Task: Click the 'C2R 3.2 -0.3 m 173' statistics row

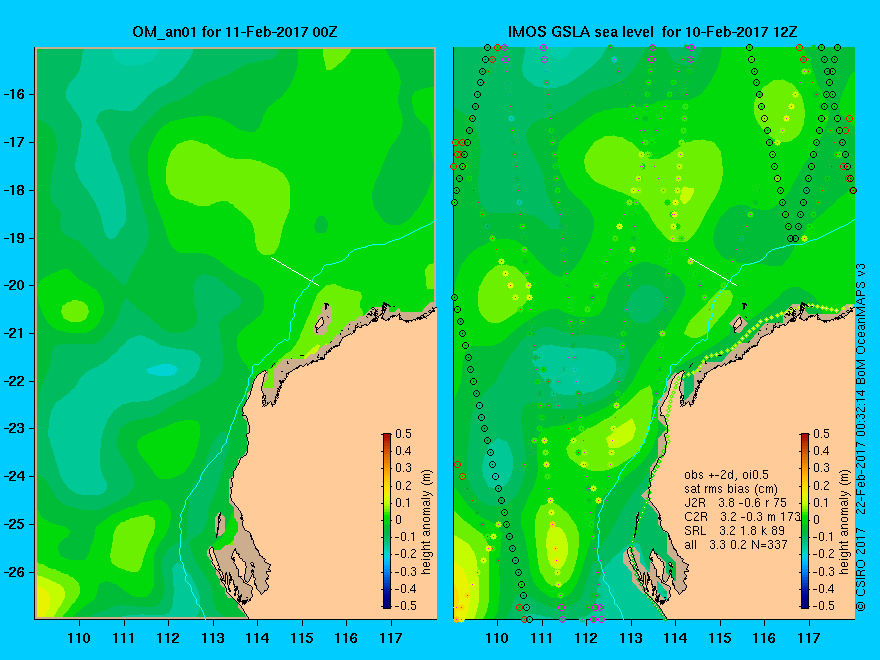Action: [x=742, y=516]
